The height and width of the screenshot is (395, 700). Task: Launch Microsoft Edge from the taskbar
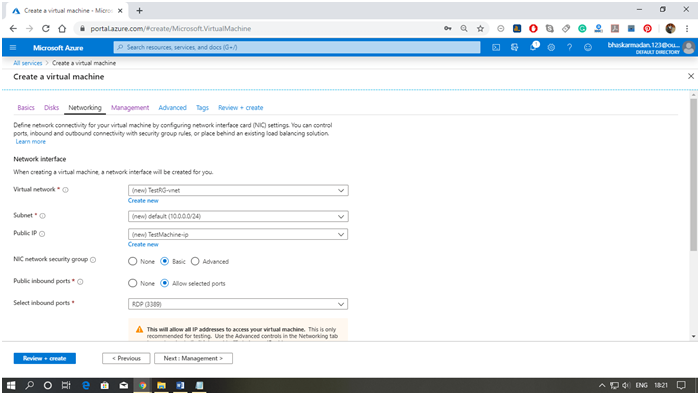tap(86, 385)
